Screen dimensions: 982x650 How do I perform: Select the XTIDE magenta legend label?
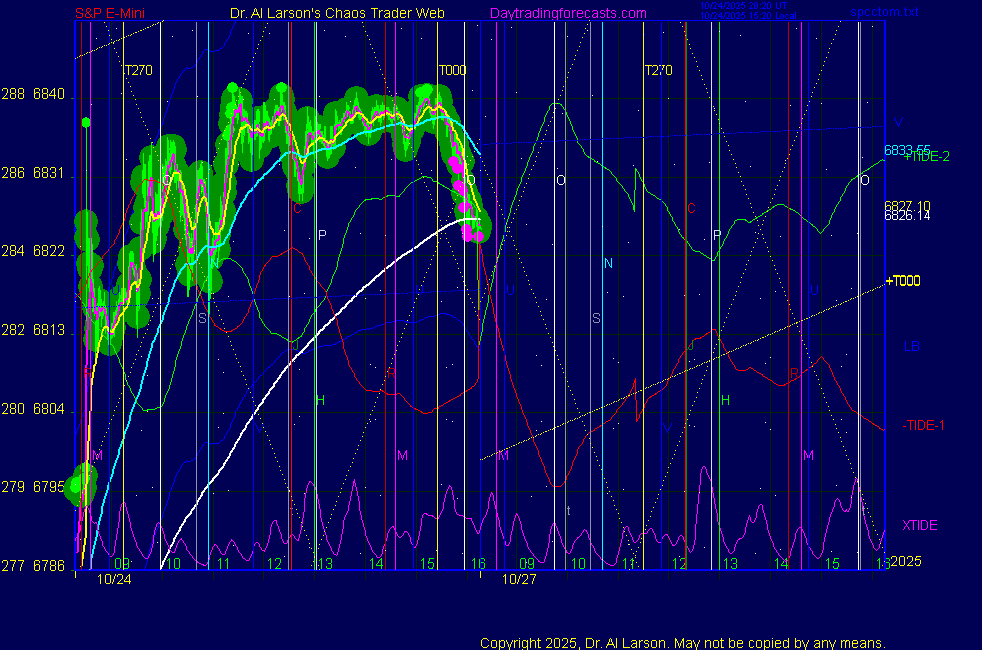[920, 525]
